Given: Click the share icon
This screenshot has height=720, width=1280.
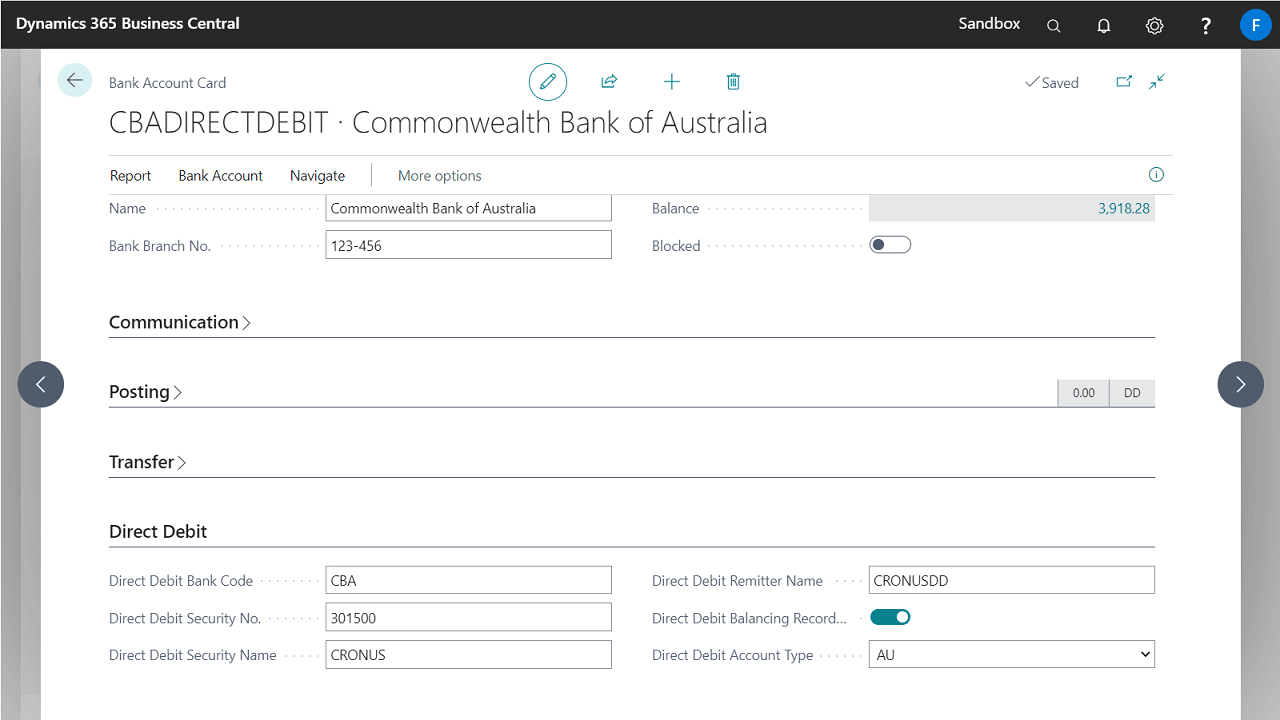Looking at the screenshot, I should [609, 82].
